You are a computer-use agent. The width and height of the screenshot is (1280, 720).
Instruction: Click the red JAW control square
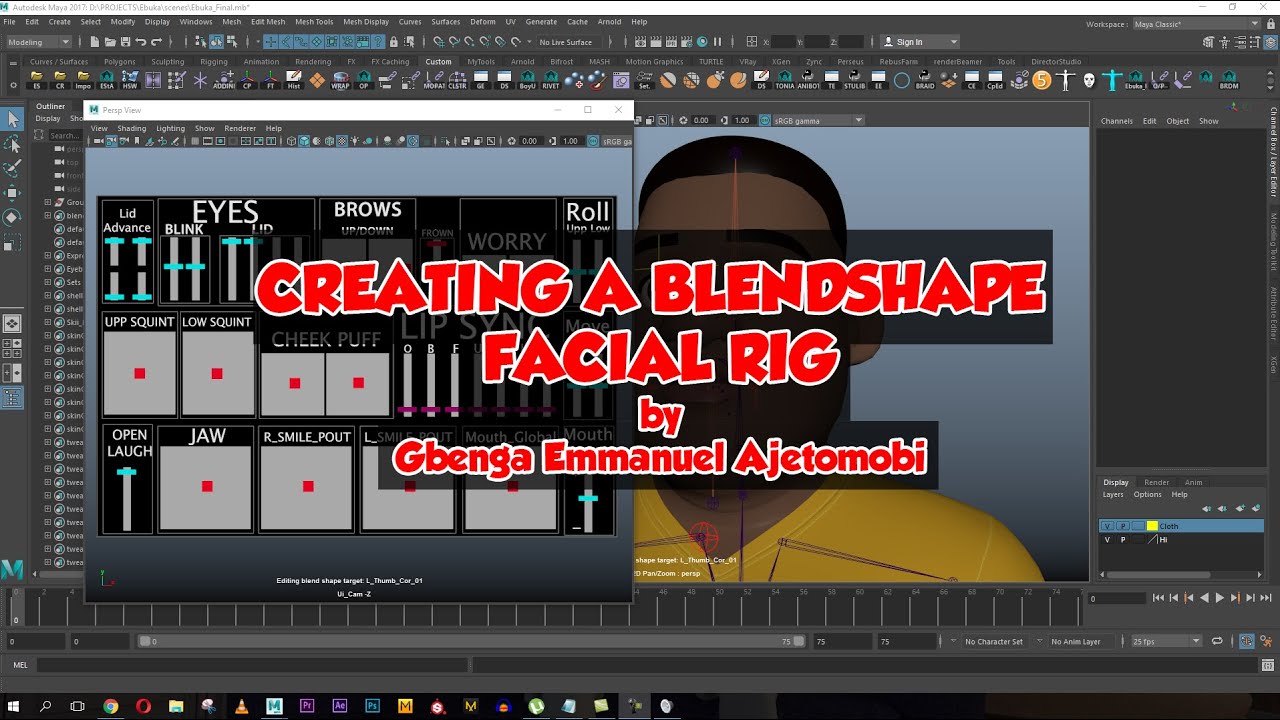[207, 486]
